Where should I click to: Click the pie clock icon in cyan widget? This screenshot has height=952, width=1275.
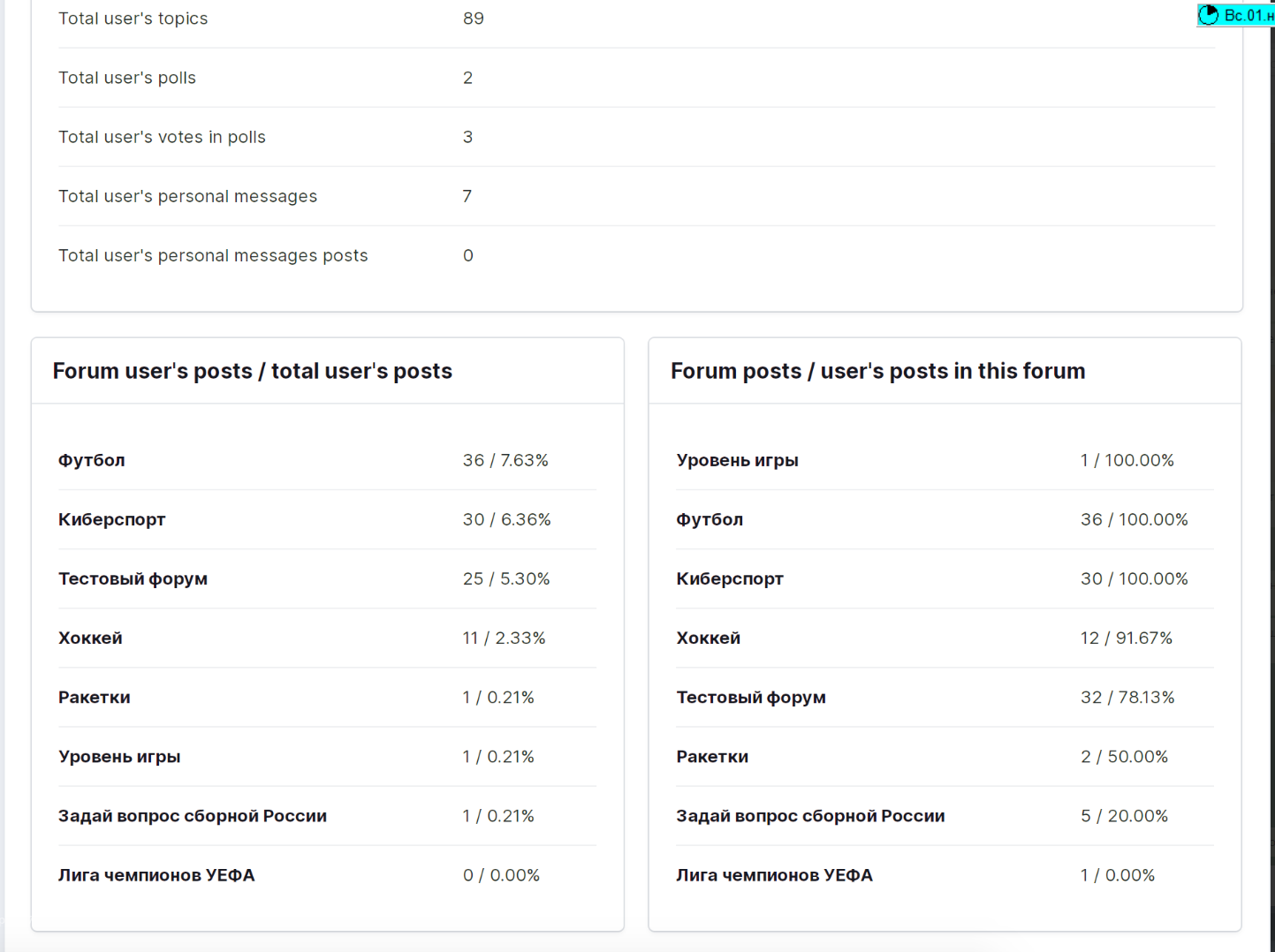click(x=1208, y=15)
